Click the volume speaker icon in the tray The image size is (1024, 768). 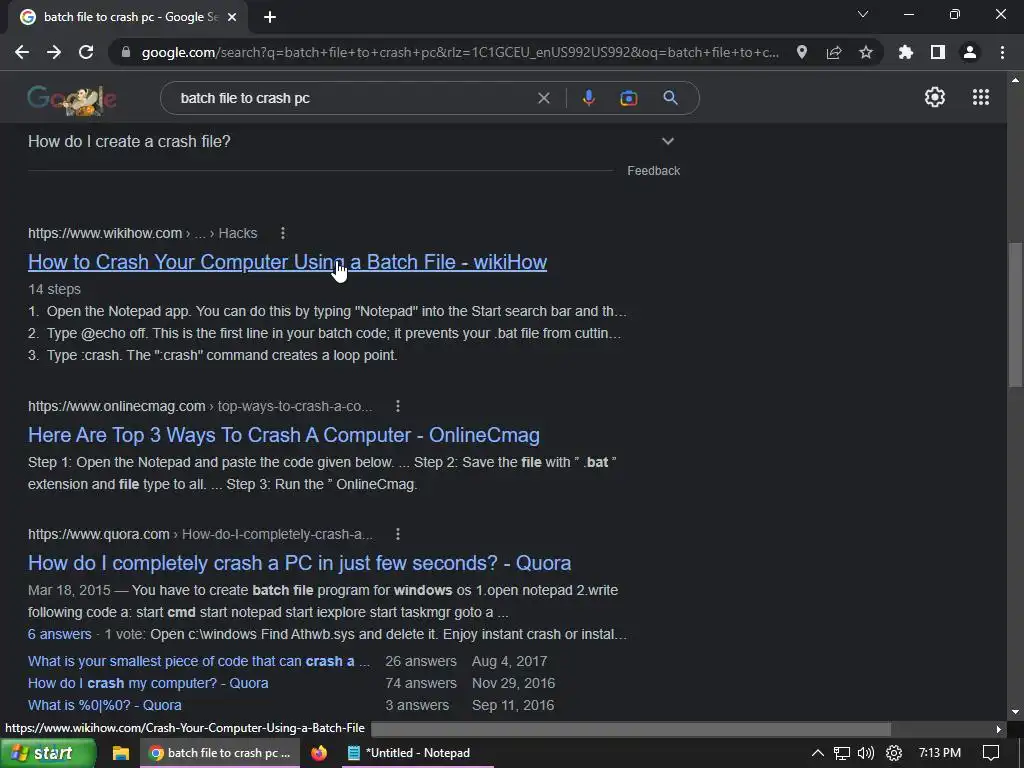click(866, 754)
